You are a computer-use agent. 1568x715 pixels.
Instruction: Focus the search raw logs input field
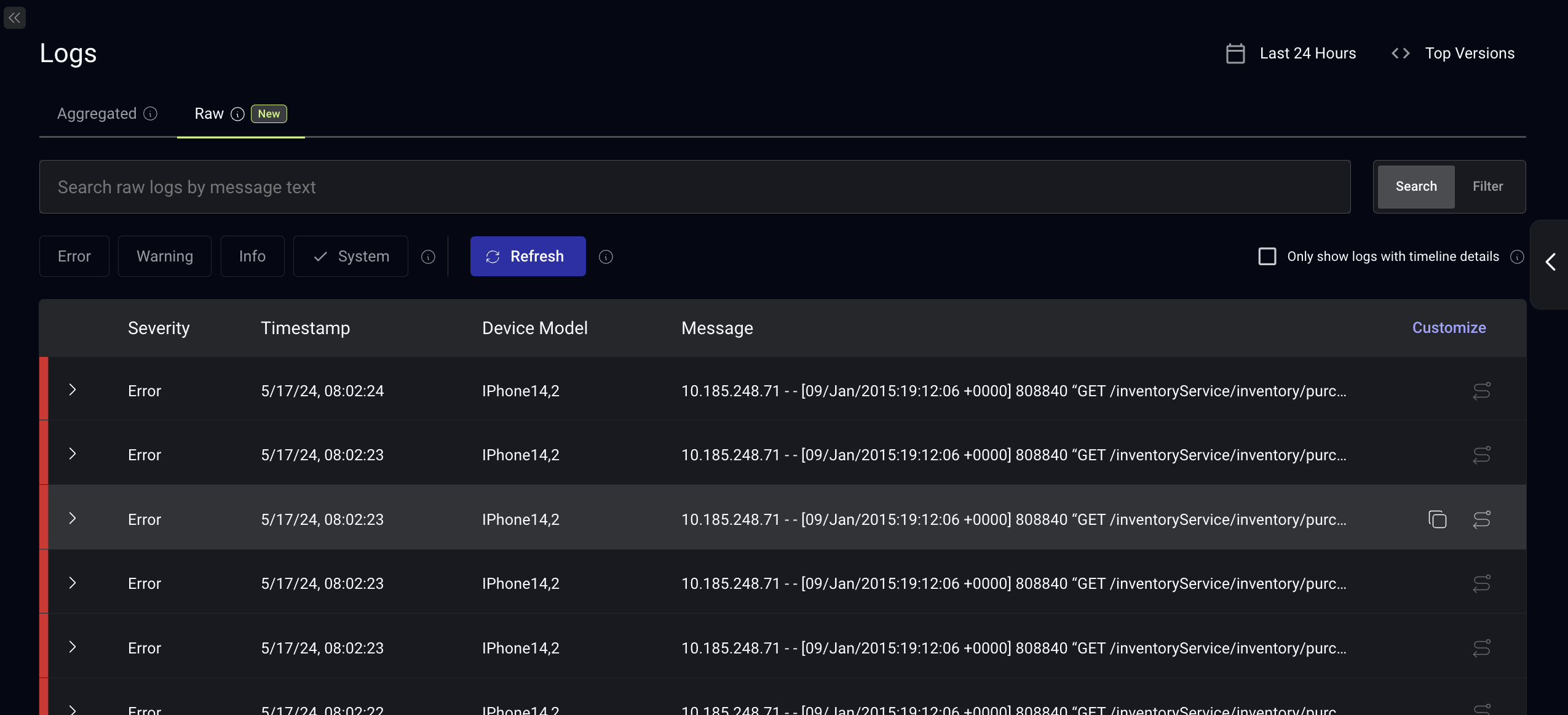tap(695, 187)
